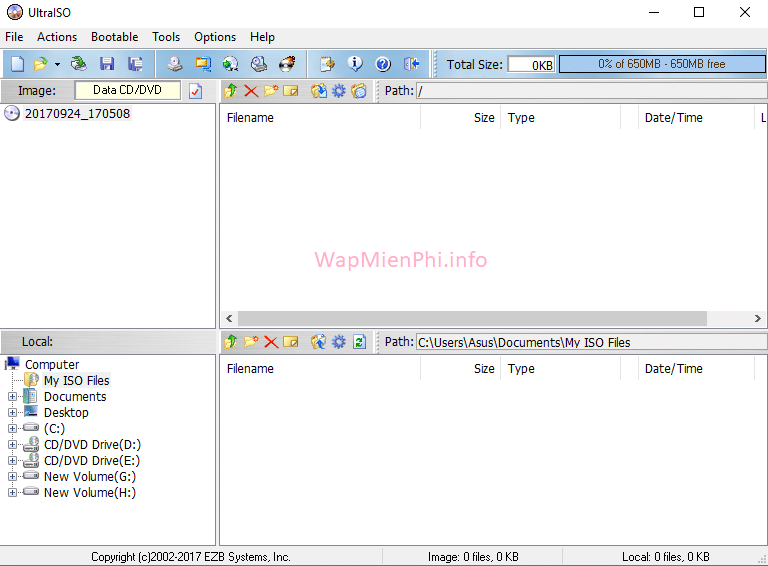Click the image list scroll left arrow
768x566 pixels.
pyautogui.click(x=229, y=318)
